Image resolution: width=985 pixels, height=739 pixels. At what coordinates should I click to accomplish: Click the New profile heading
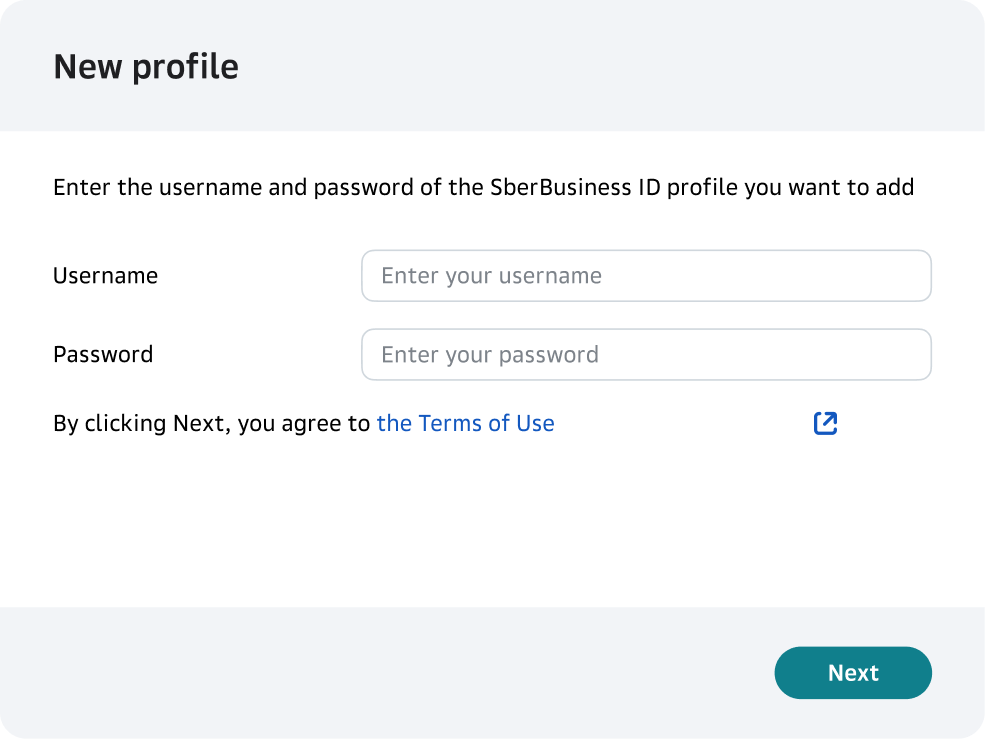146,67
